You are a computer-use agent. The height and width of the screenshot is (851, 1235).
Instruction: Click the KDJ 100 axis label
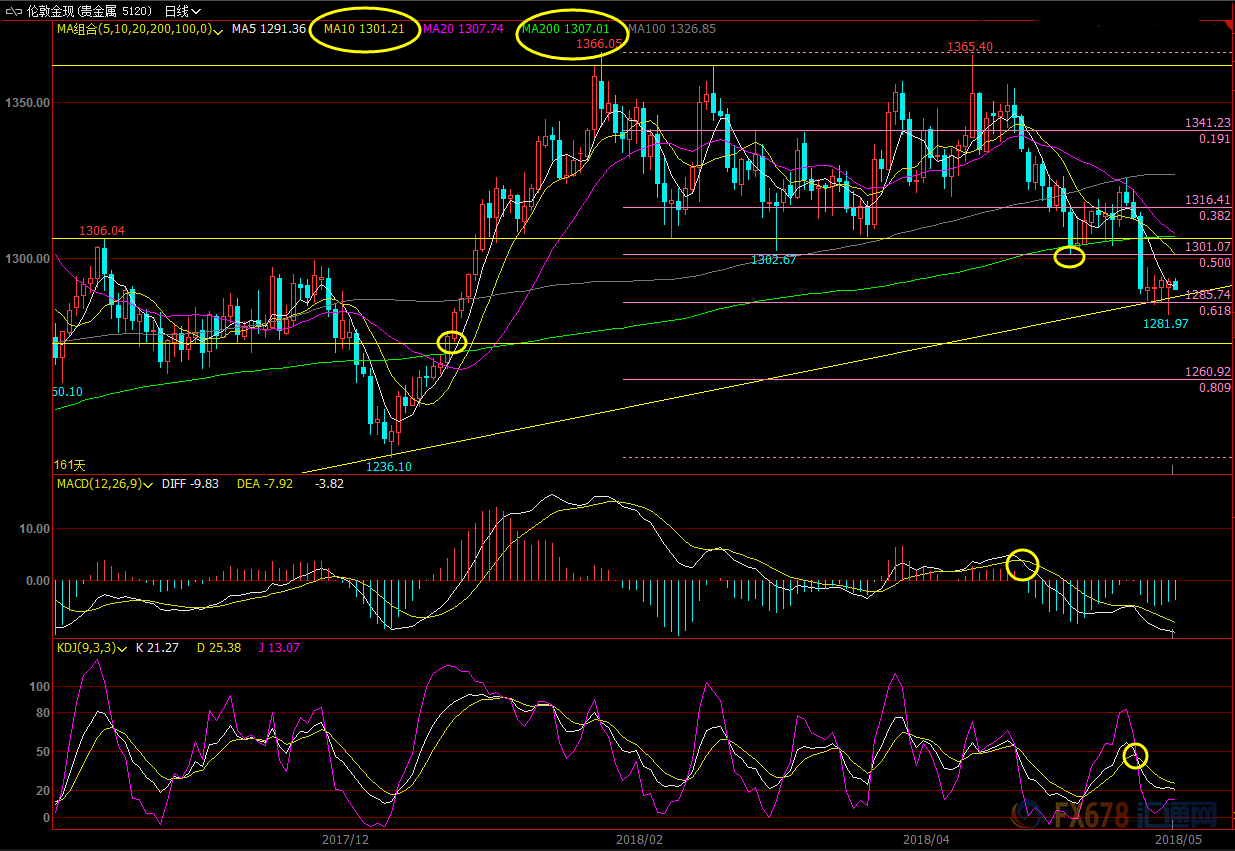[x=39, y=687]
